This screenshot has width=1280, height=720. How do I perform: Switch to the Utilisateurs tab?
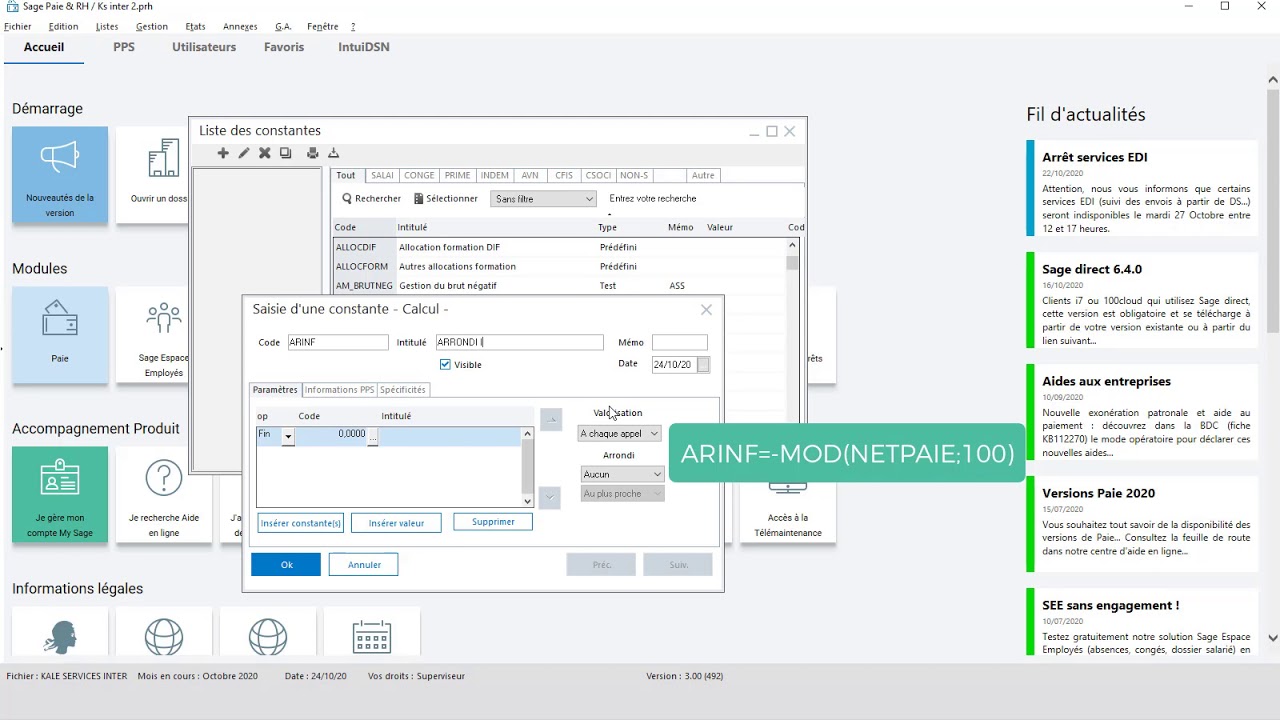[x=204, y=47]
